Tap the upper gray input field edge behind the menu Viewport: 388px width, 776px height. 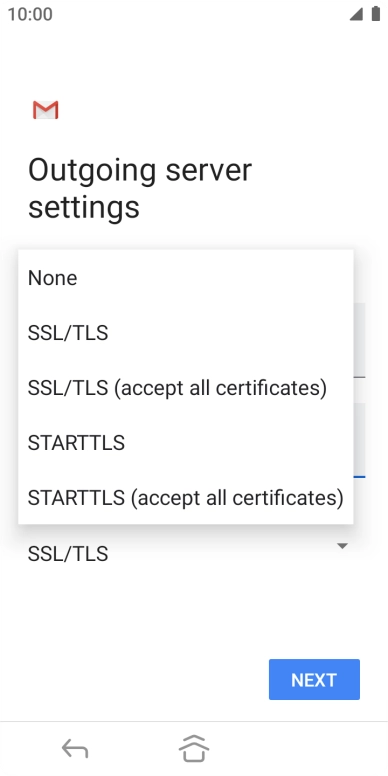point(360,340)
